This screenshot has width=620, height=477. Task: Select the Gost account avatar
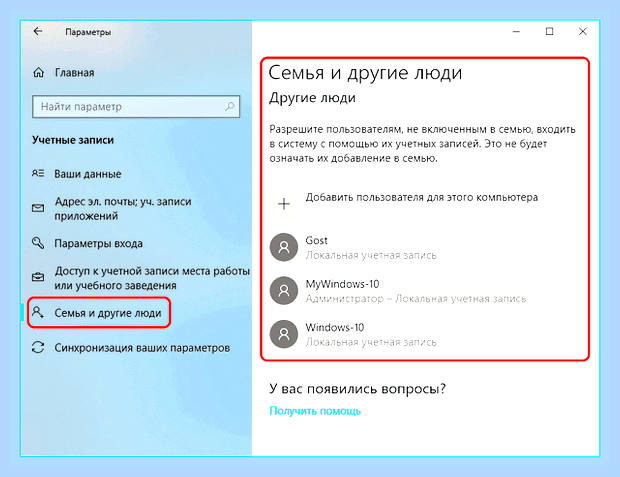tap(284, 247)
